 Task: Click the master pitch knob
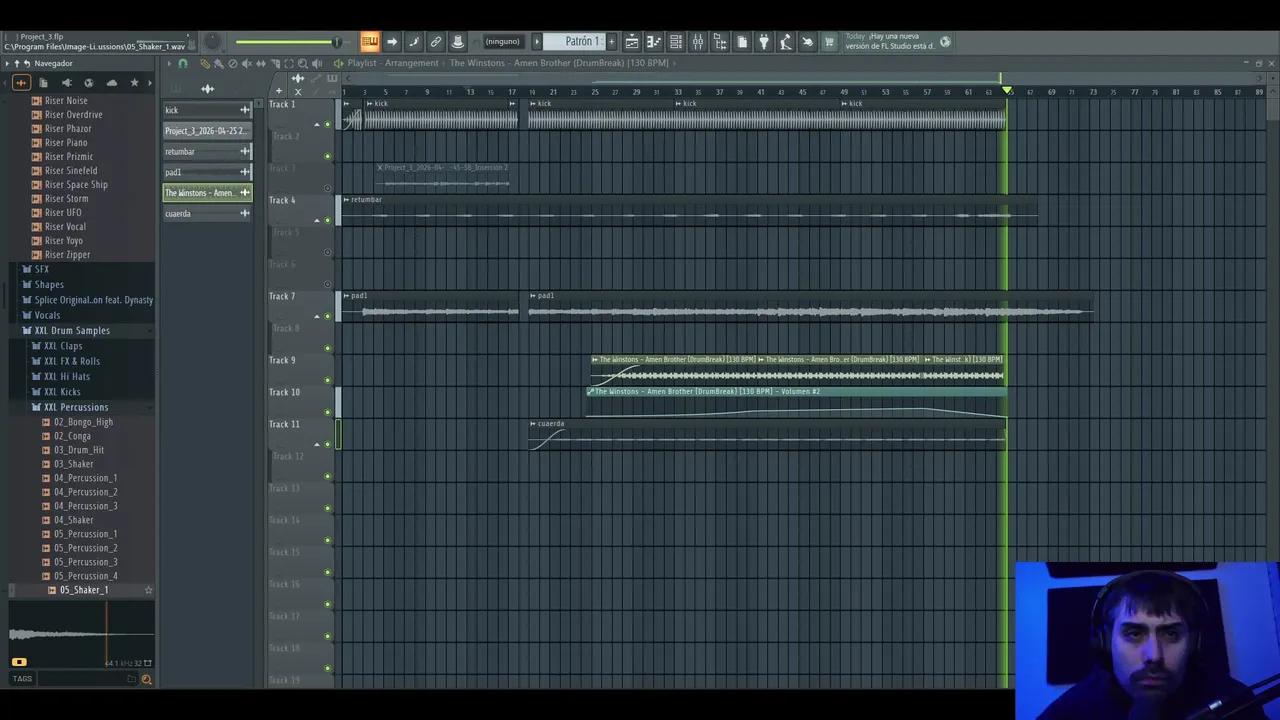tap(212, 42)
